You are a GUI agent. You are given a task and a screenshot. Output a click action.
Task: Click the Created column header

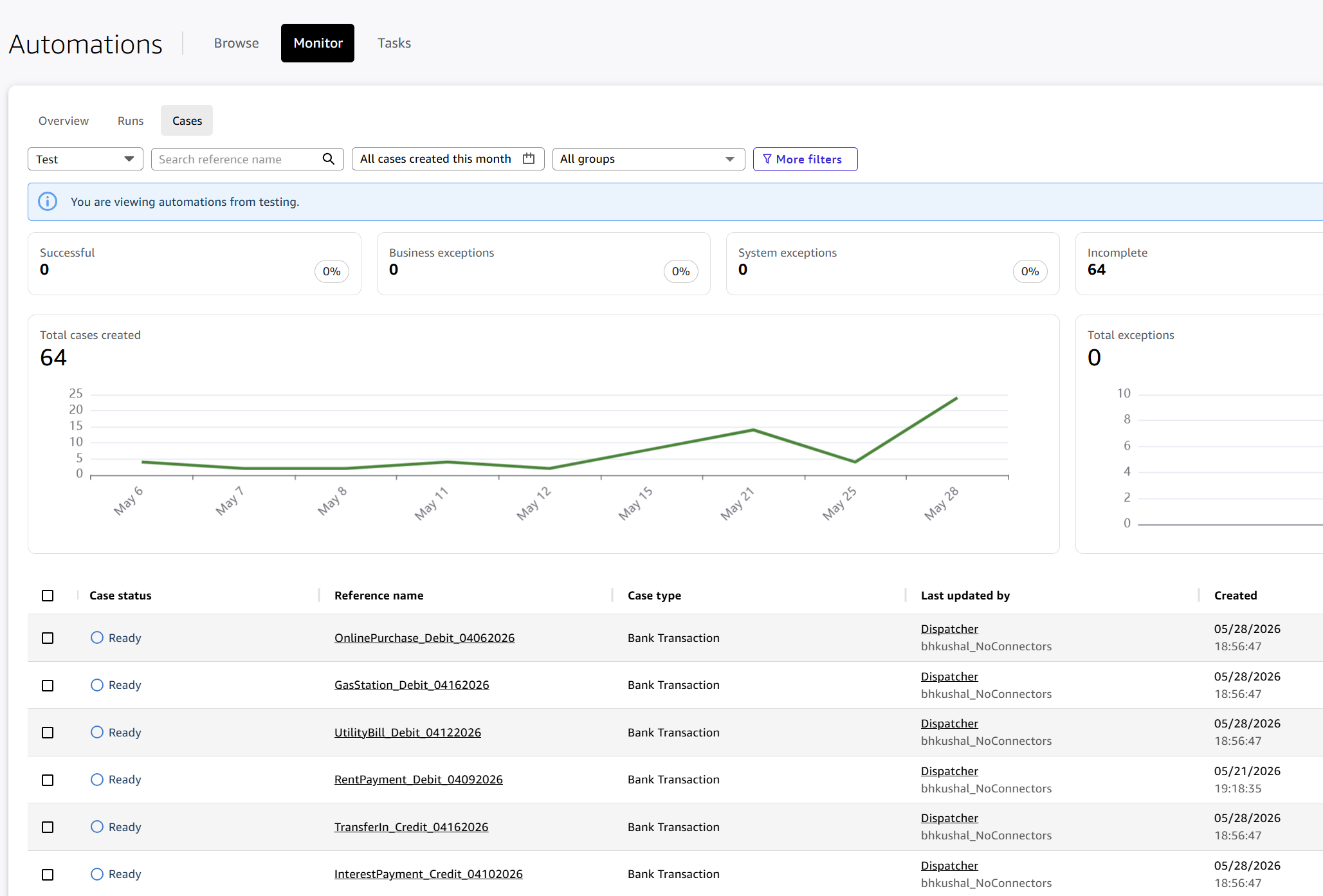tap(1236, 596)
